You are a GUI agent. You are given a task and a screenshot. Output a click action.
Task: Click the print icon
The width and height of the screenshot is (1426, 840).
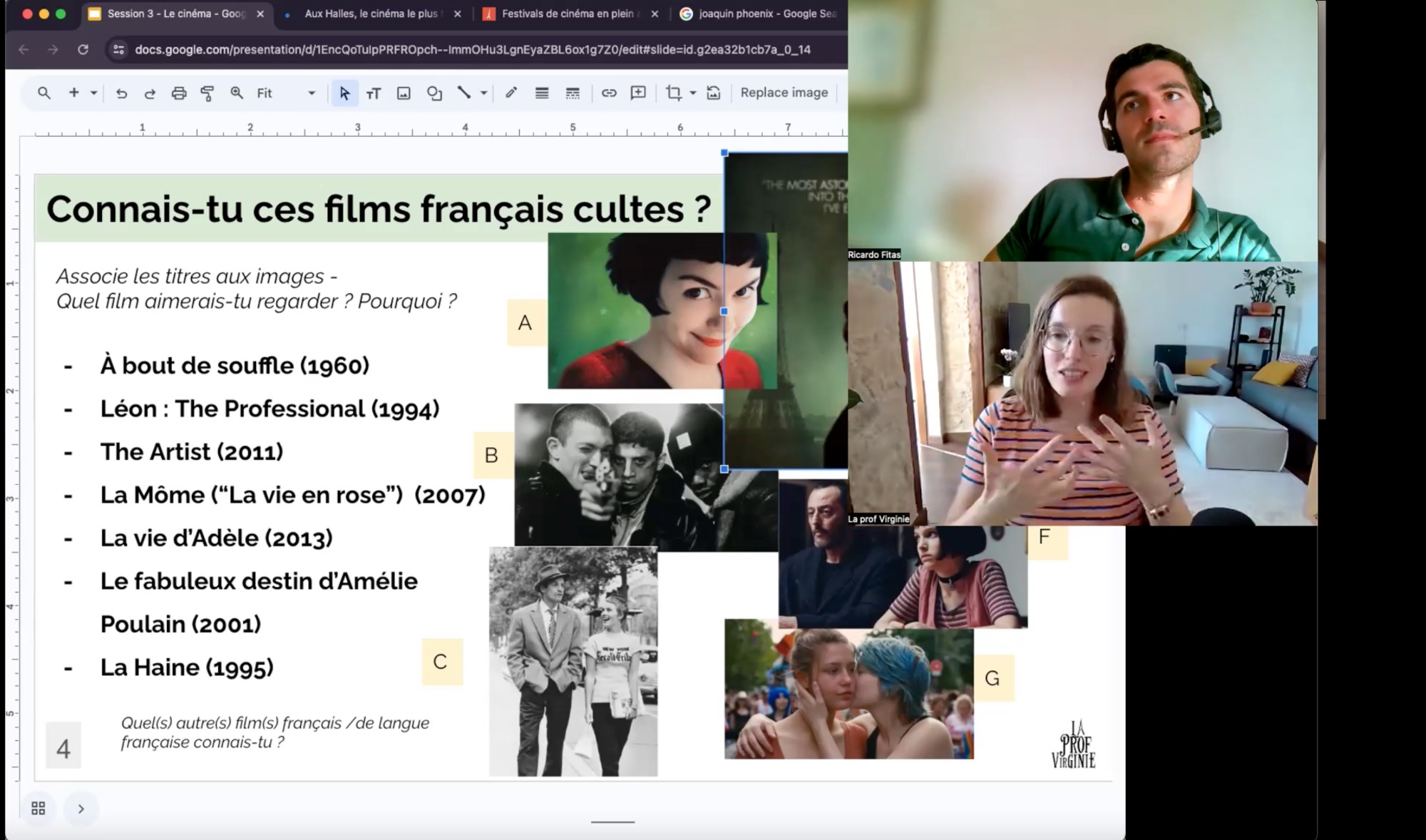point(179,93)
